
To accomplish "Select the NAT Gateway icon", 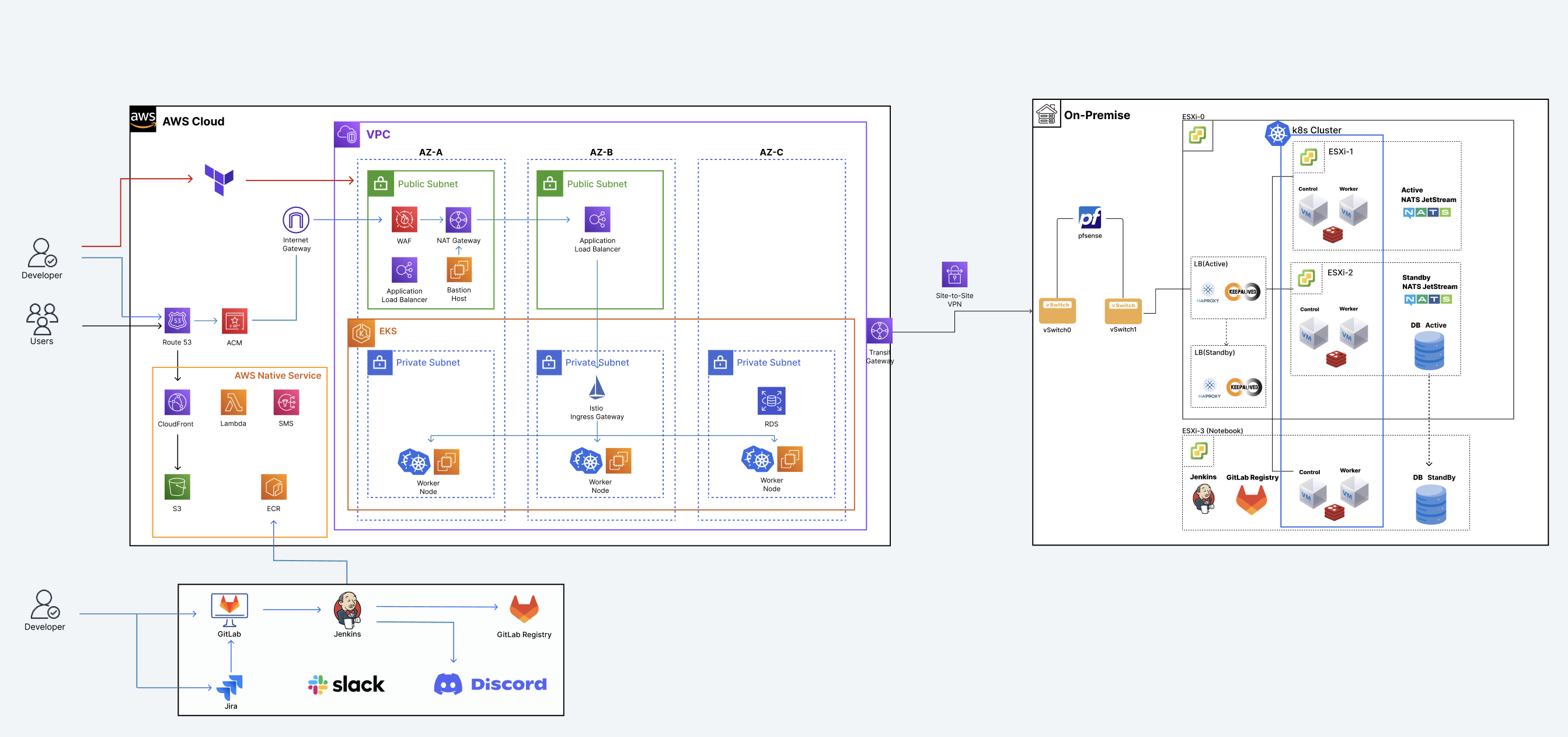I will click(x=458, y=220).
